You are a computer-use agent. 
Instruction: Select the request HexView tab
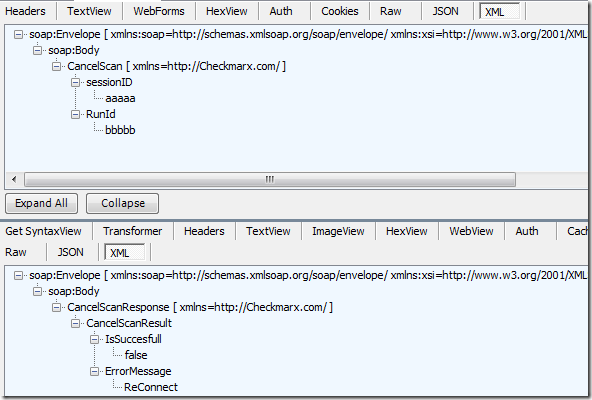pos(227,11)
